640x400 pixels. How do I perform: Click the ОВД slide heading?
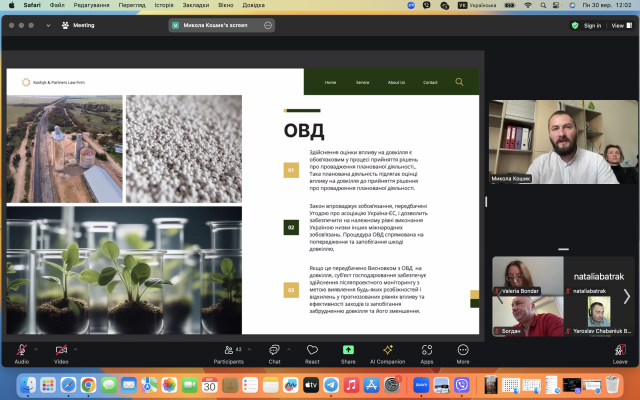click(x=304, y=131)
